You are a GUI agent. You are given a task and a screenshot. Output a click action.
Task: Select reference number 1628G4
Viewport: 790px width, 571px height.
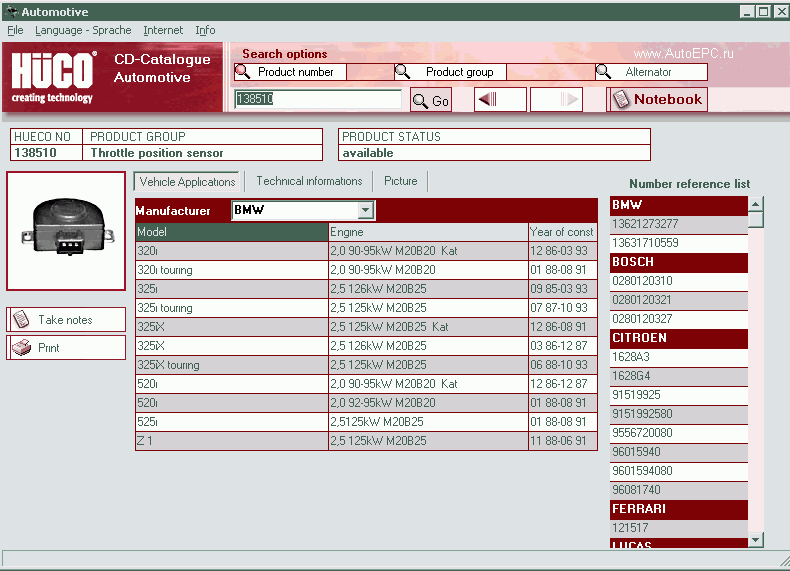[679, 376]
